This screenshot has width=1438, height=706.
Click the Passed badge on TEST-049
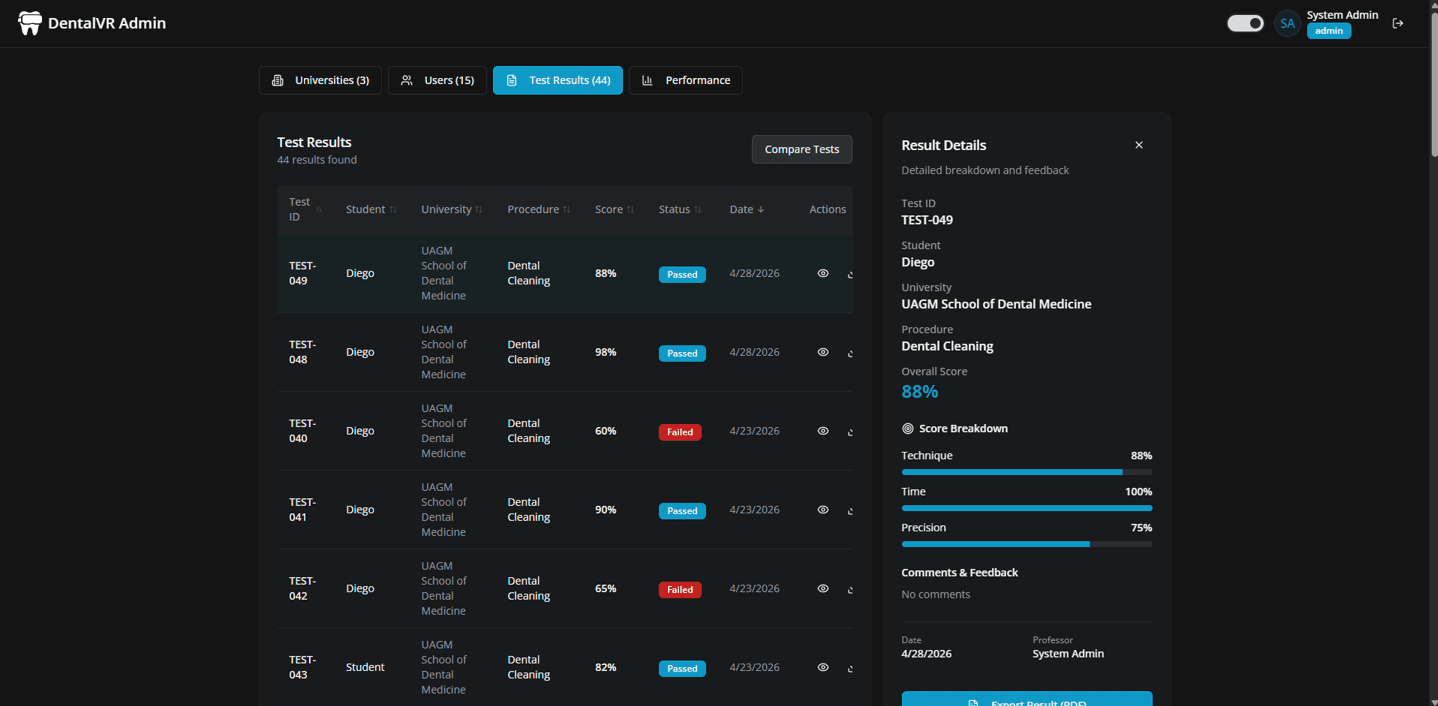pyautogui.click(x=682, y=274)
